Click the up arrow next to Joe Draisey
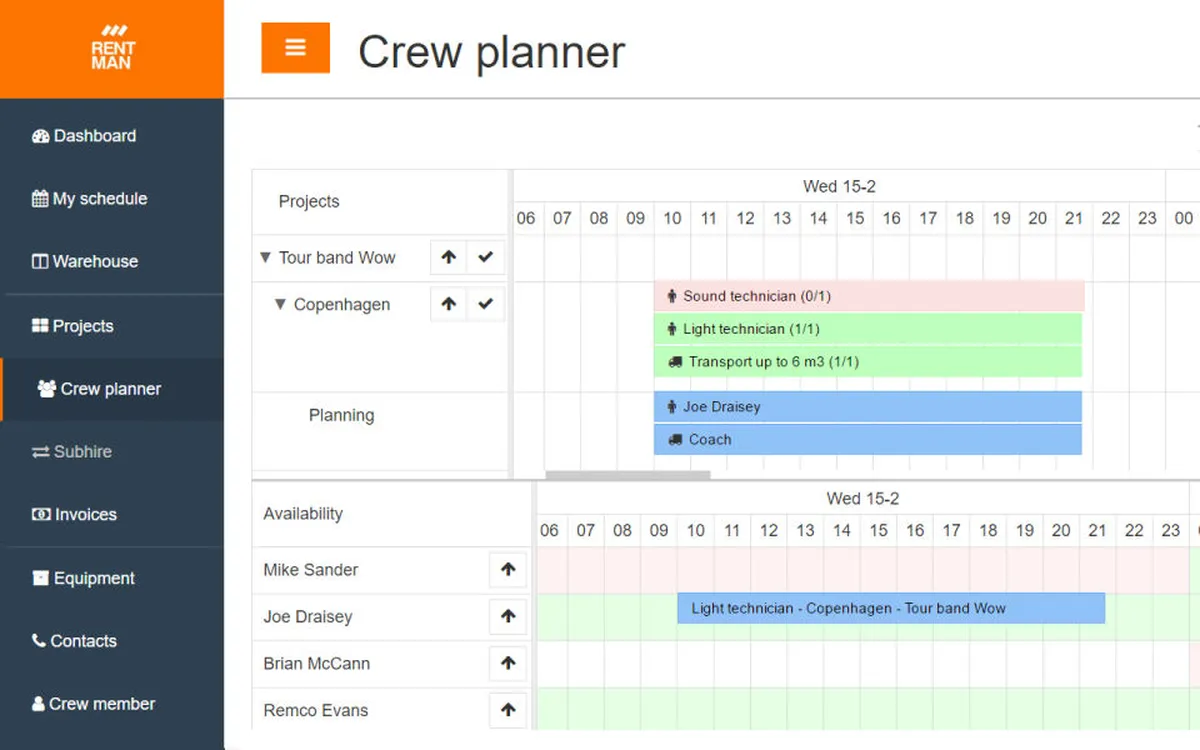Viewport: 1200px width, 750px height. pyautogui.click(x=508, y=617)
